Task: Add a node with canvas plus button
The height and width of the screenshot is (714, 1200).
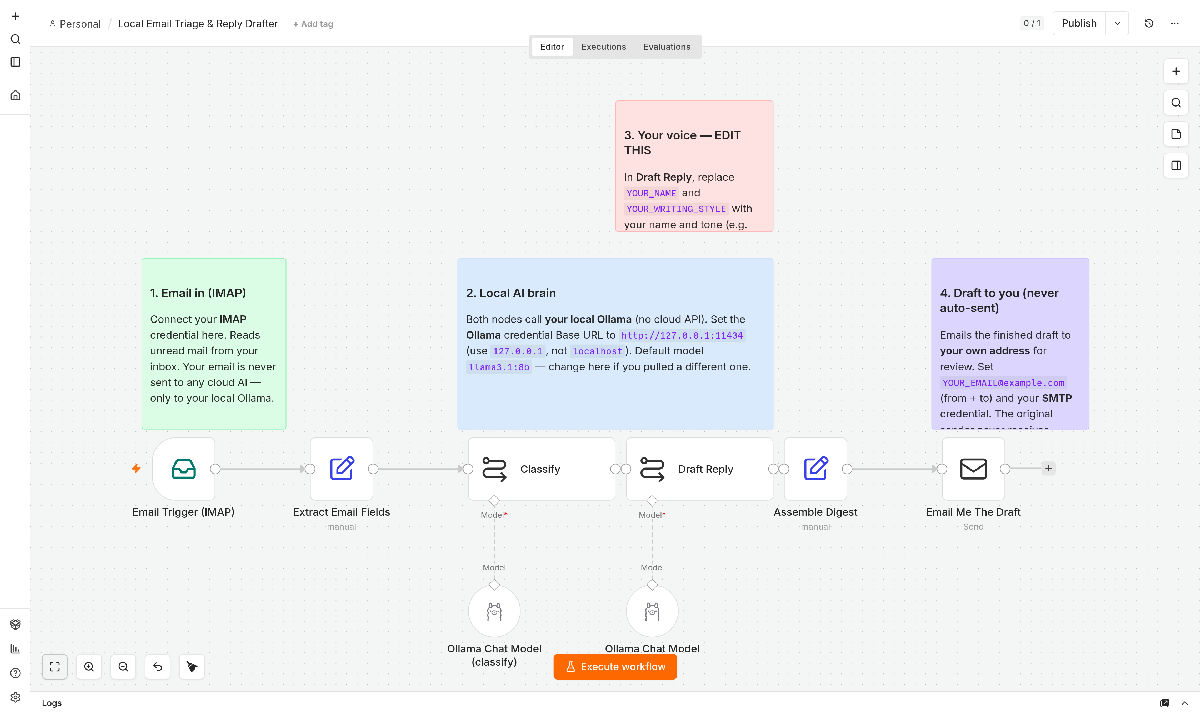Action: click(x=1176, y=71)
